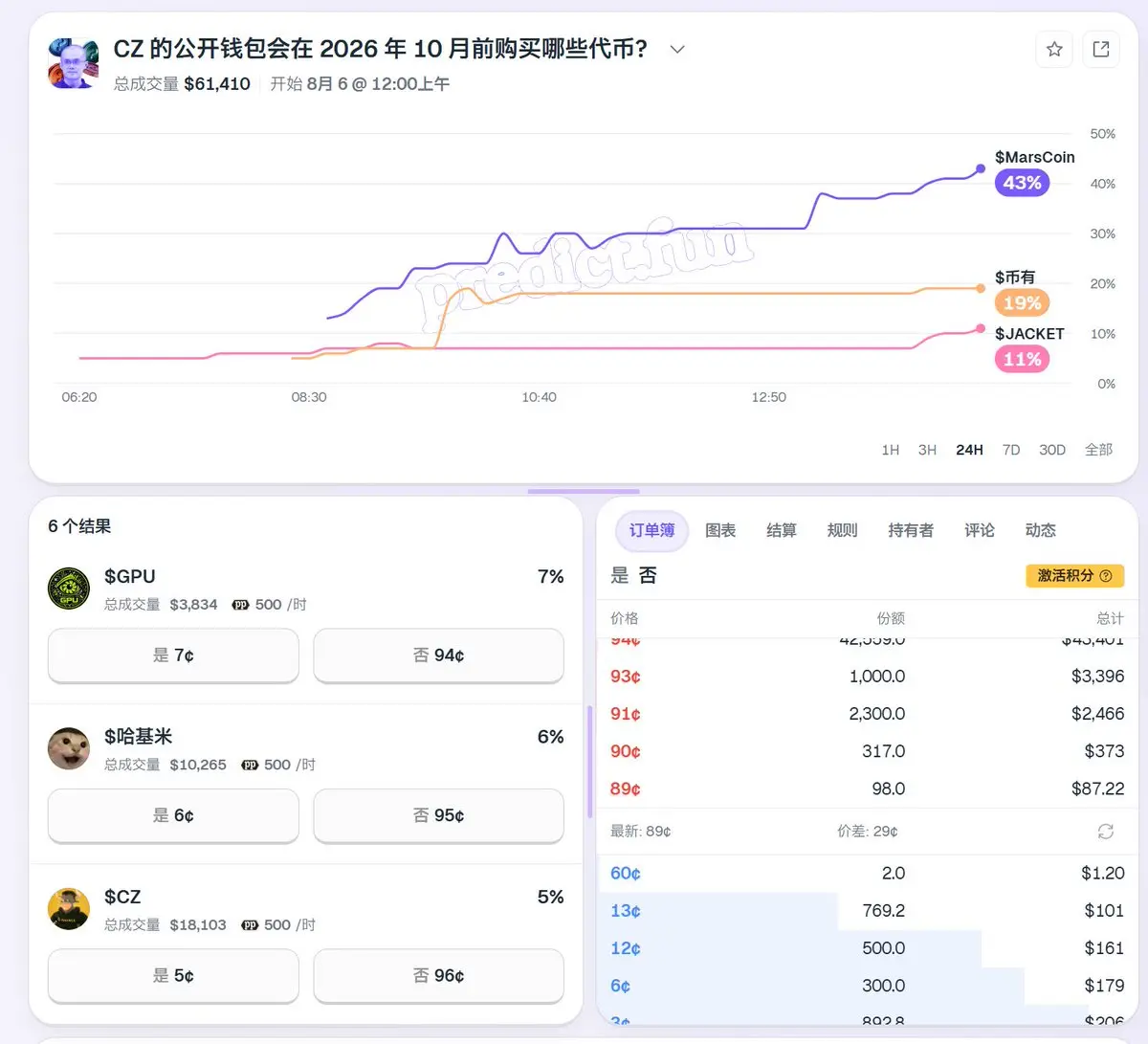1148x1044 pixels.
Task: Star this market as favorite
Action: [x=1054, y=49]
